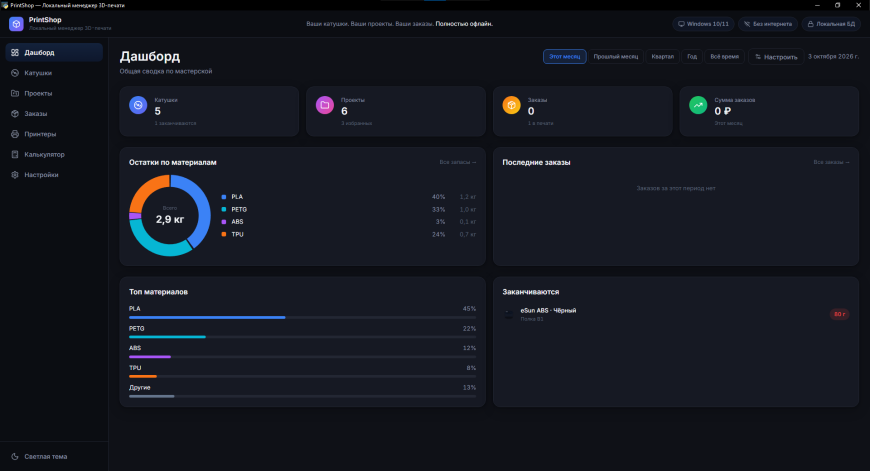This screenshot has width=870, height=471.
Task: Open the Заказы summary card value 0
Action: 531,111
